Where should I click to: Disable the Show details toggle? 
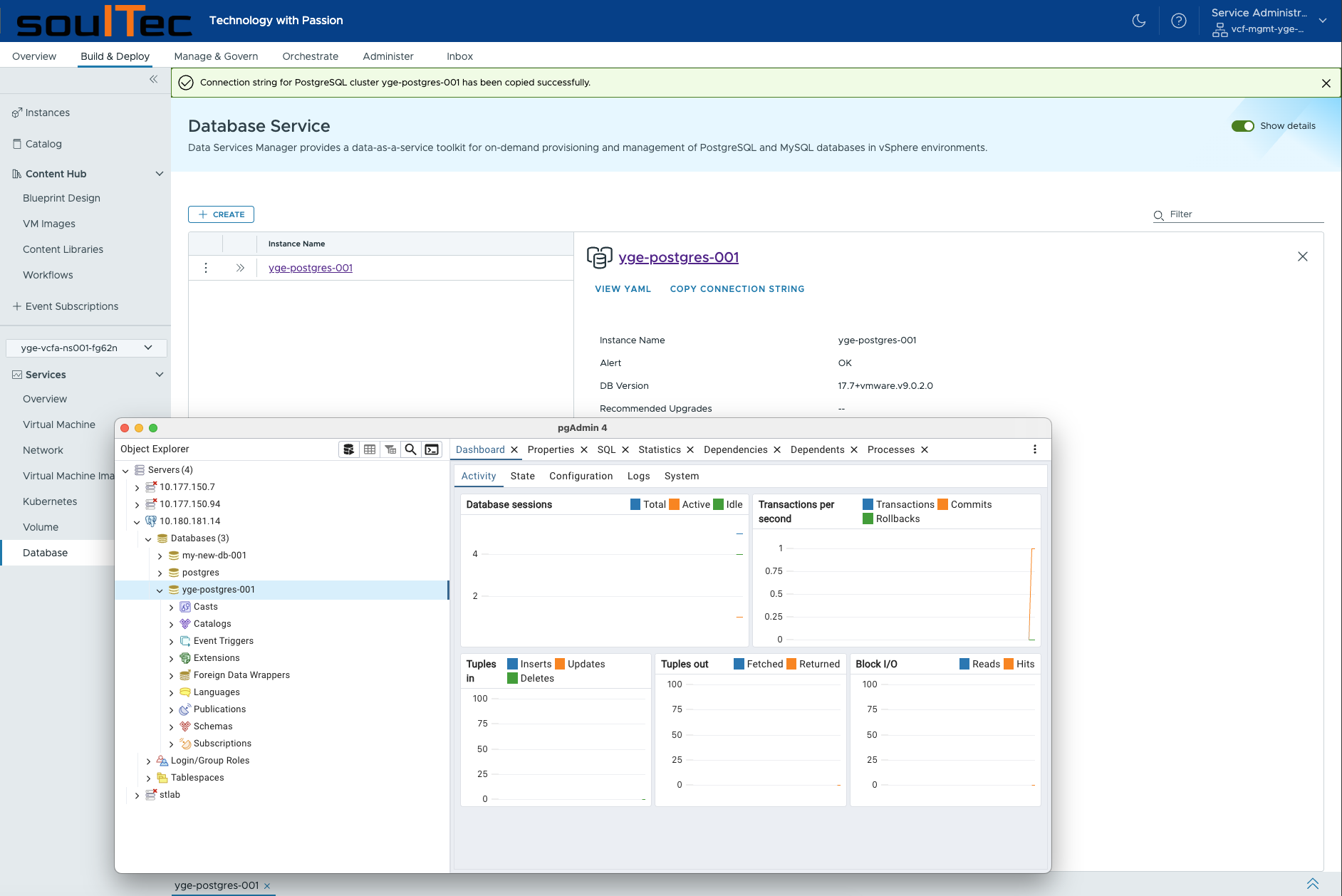point(1242,125)
